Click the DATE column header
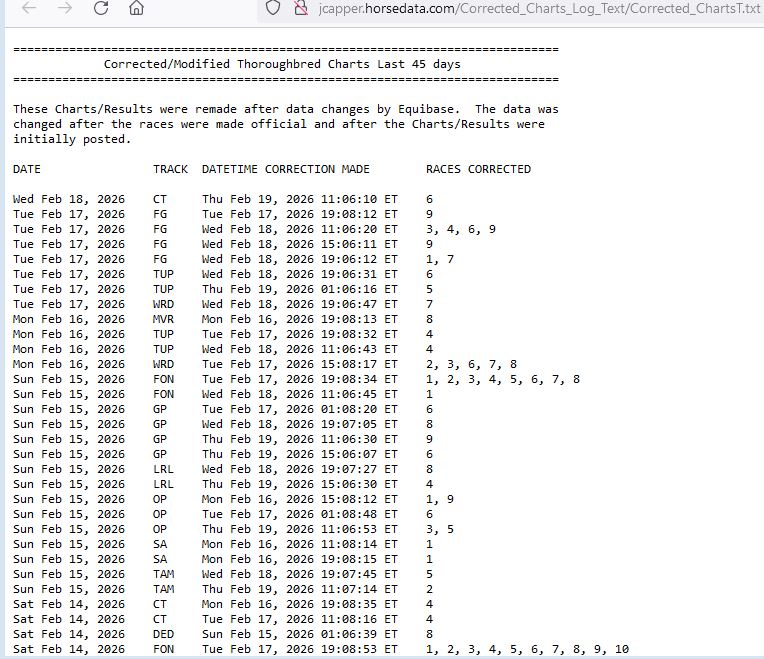The image size is (764, 659). click(x=27, y=169)
